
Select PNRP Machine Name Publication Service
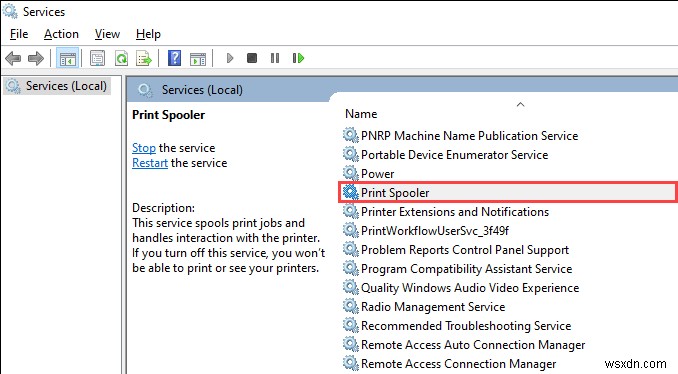click(x=461, y=136)
